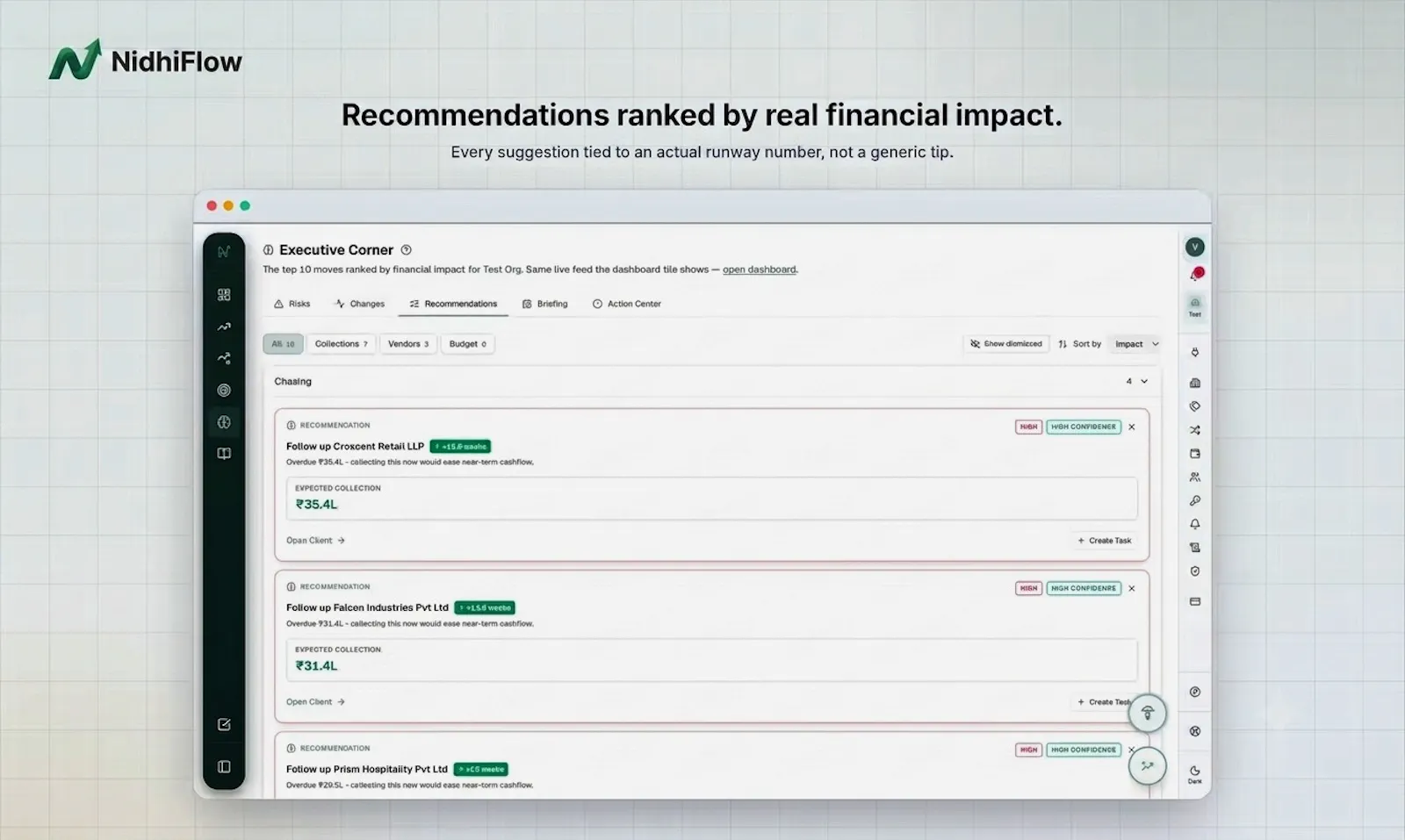Click the key icon in right rail
The image size is (1405, 840).
[x=1194, y=500]
